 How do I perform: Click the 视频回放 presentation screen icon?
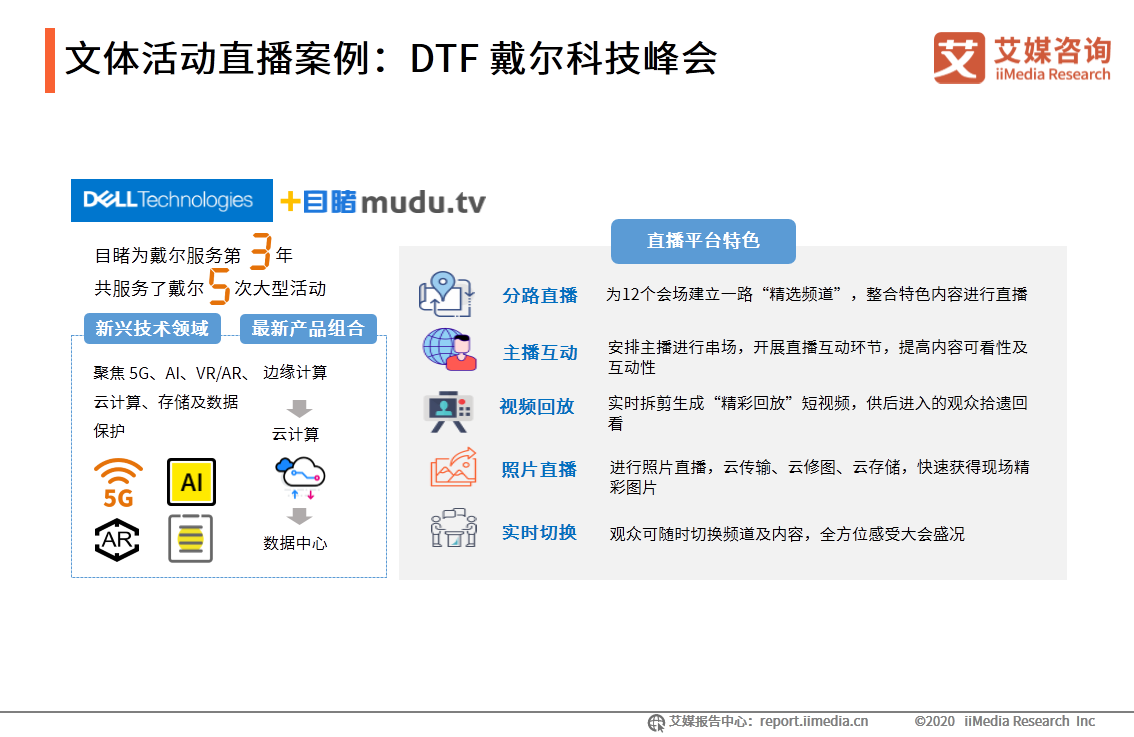point(448,412)
